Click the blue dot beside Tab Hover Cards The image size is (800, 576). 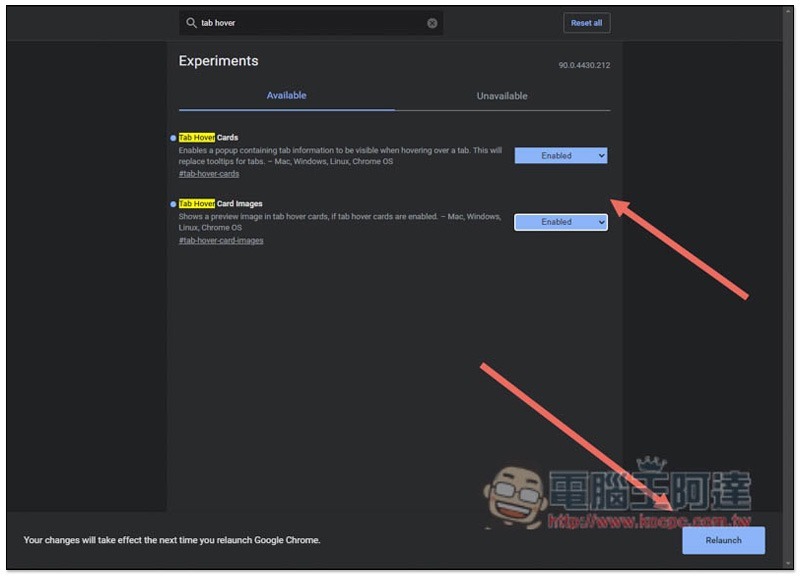173,138
